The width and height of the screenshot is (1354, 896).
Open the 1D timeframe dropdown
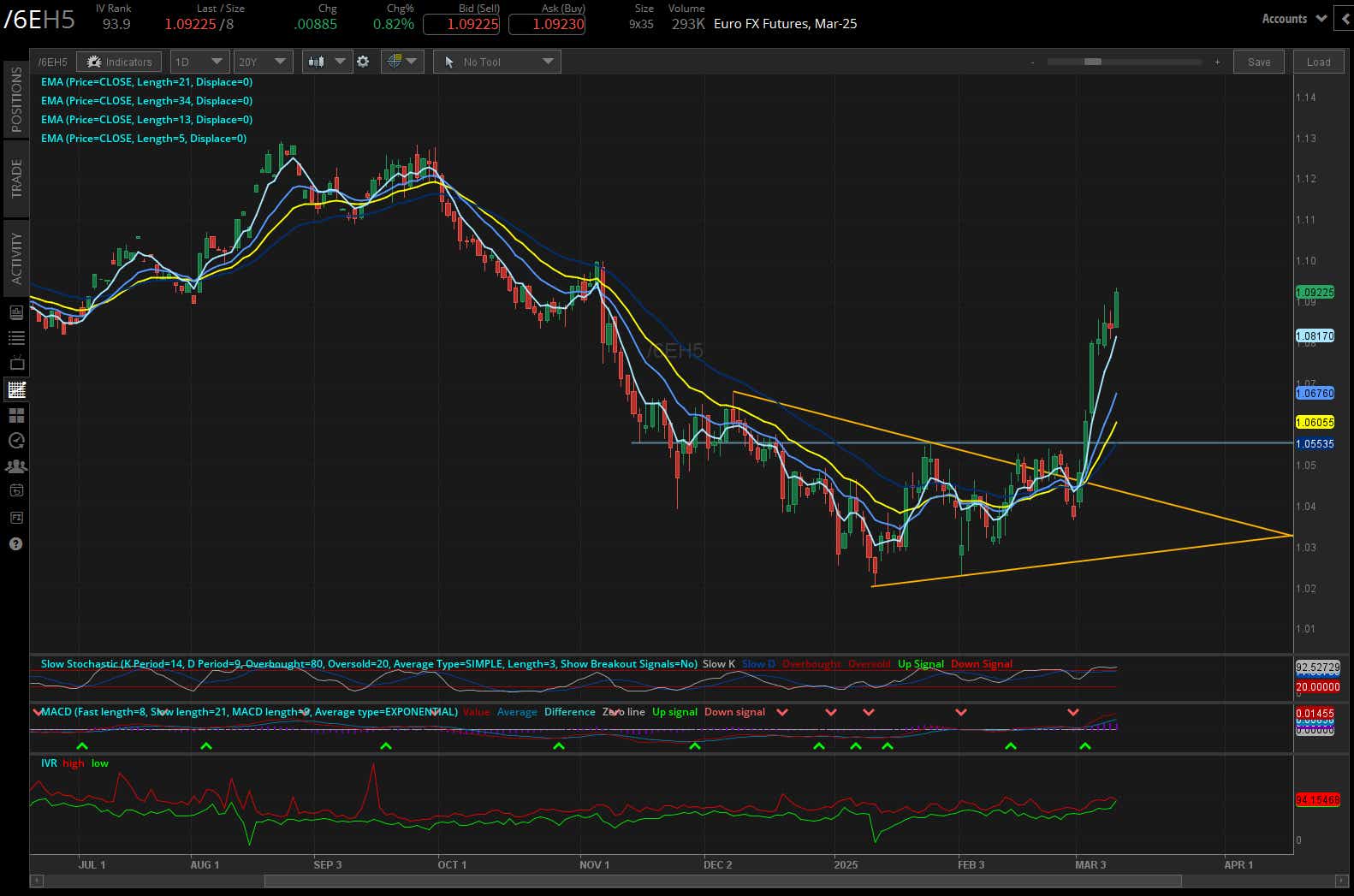pos(199,62)
